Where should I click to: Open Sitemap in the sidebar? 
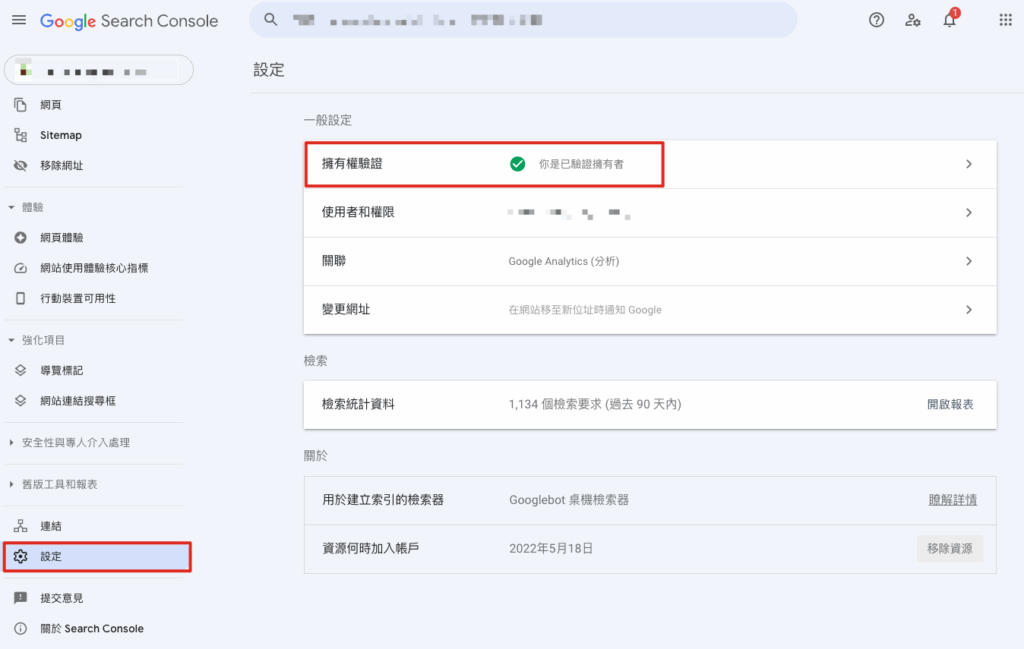pos(60,135)
